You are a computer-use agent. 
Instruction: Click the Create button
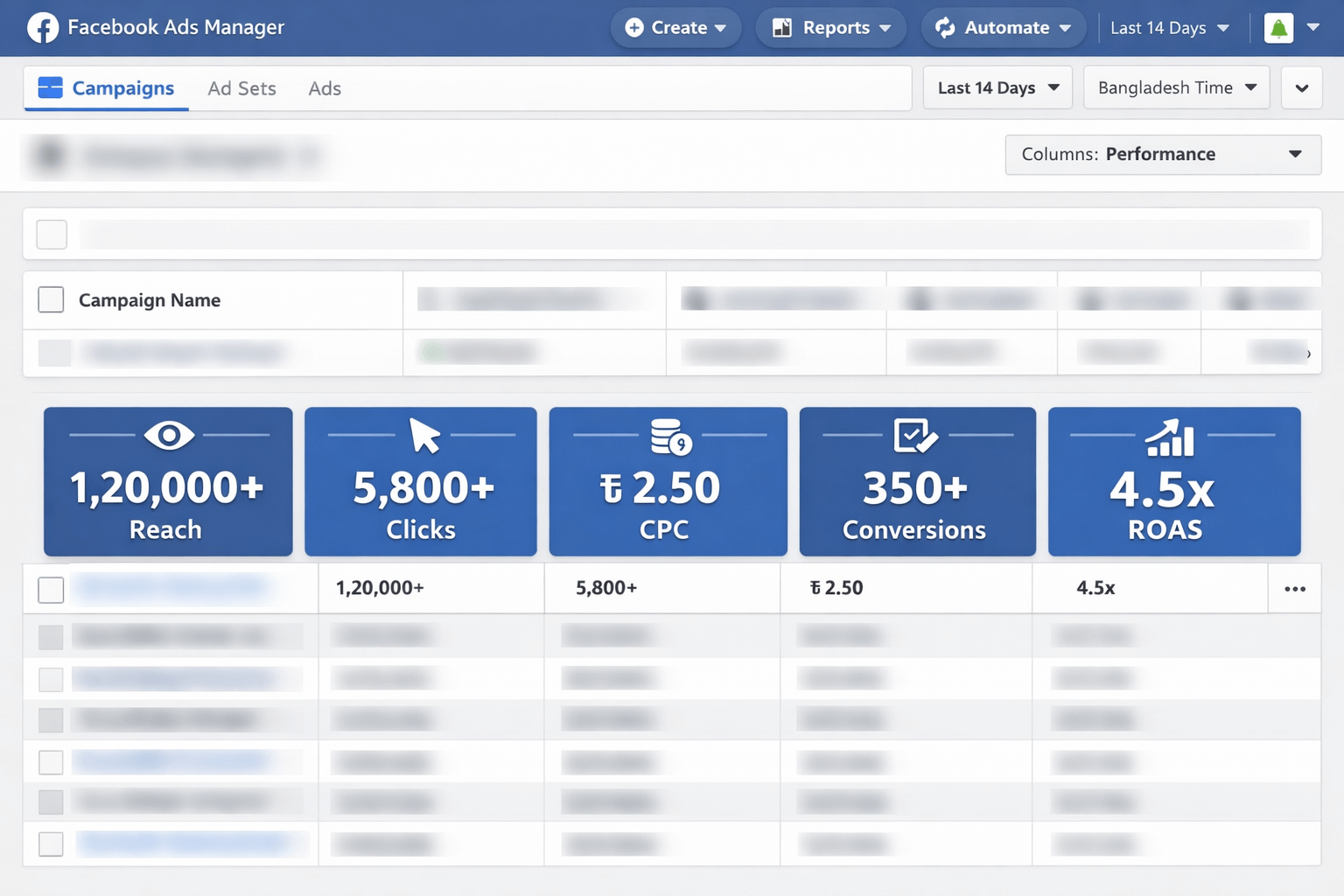coord(675,28)
